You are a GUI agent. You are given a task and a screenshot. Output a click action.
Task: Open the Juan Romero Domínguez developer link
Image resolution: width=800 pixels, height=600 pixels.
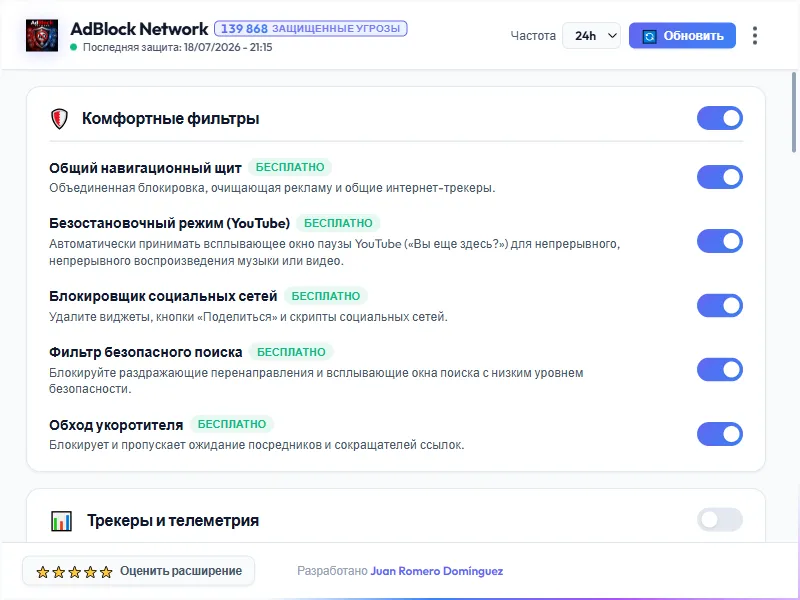[x=437, y=571]
